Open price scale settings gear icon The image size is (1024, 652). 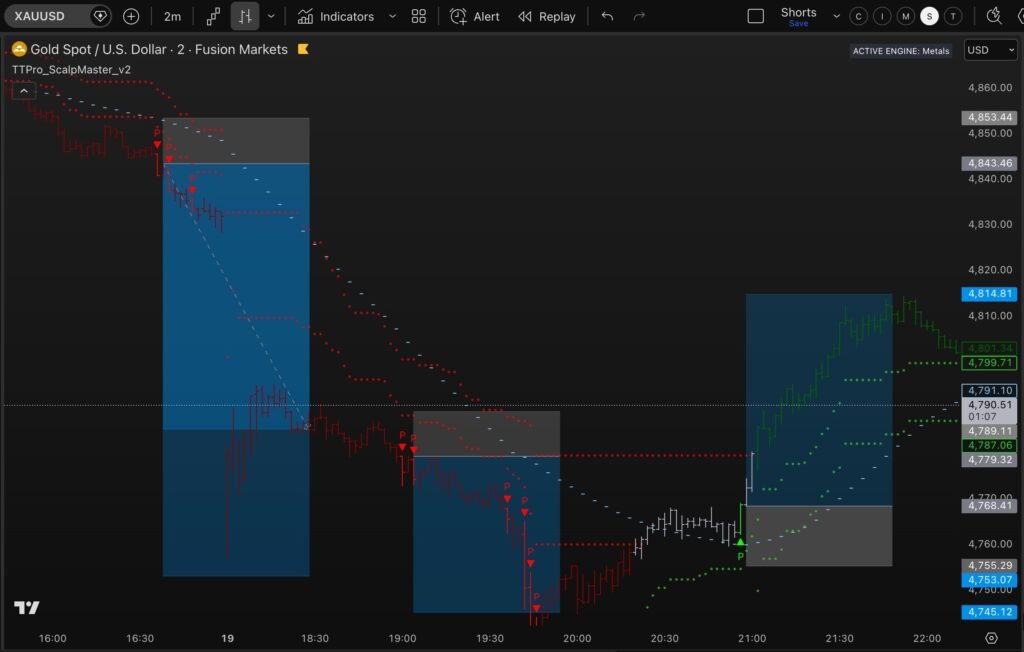[x=991, y=638]
